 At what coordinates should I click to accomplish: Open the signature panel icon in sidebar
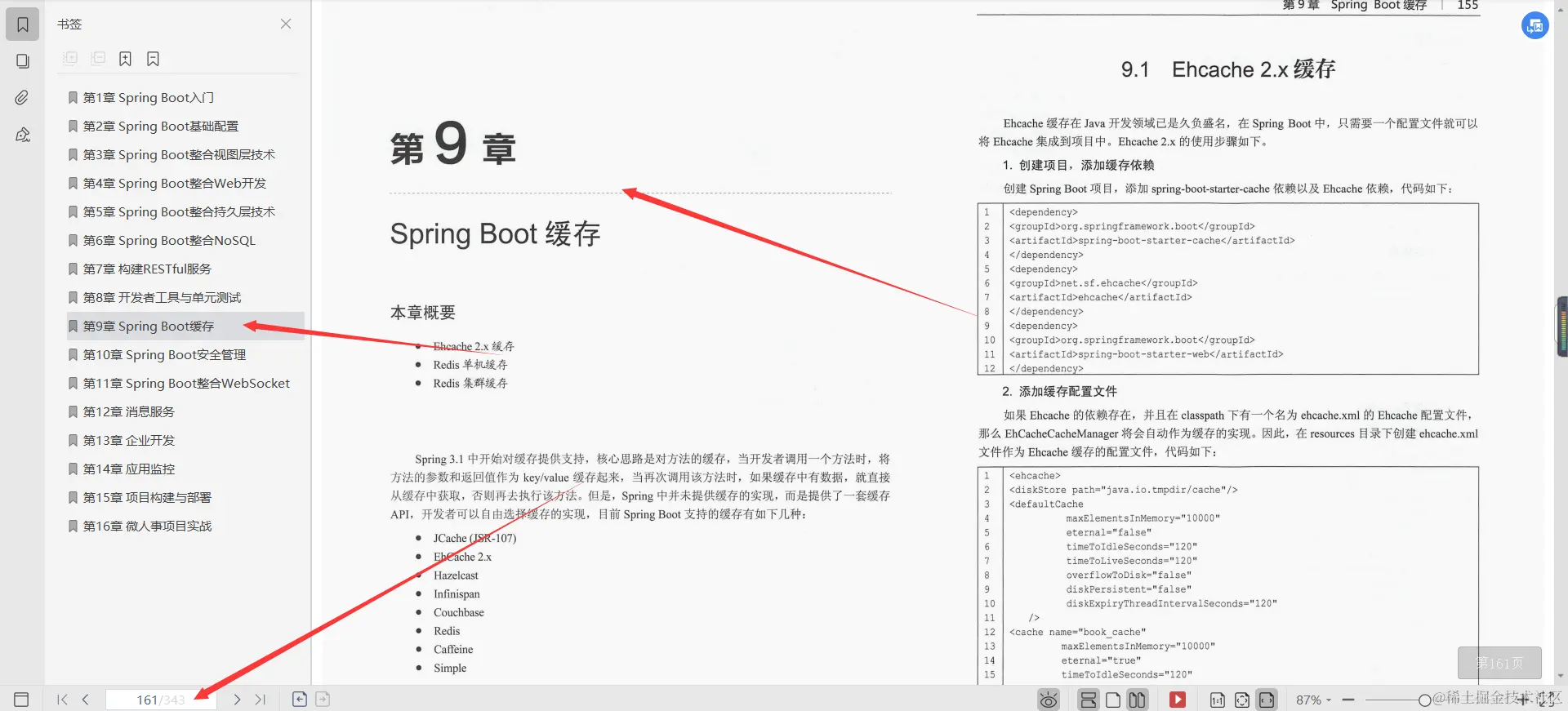tap(23, 135)
